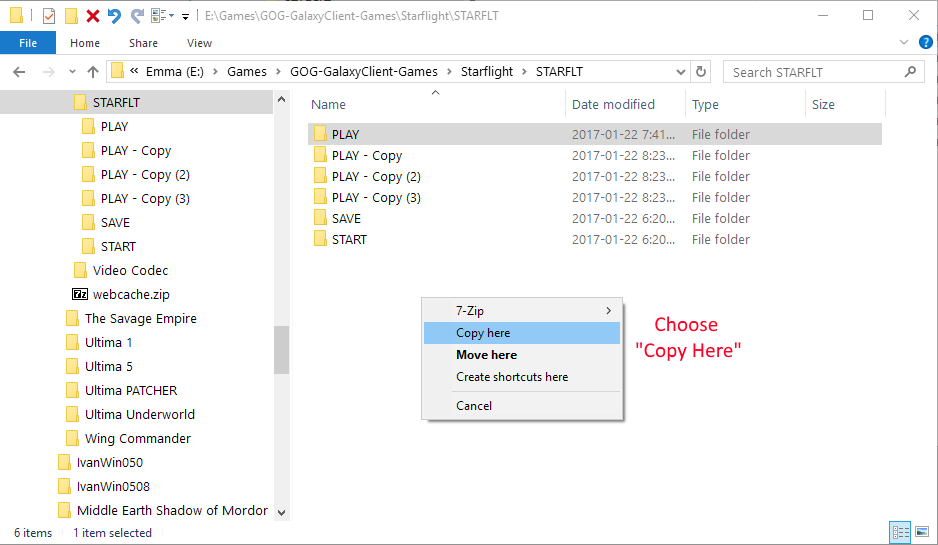Go up one folder with Up arrow
This screenshot has height=545, width=938.
point(93,72)
